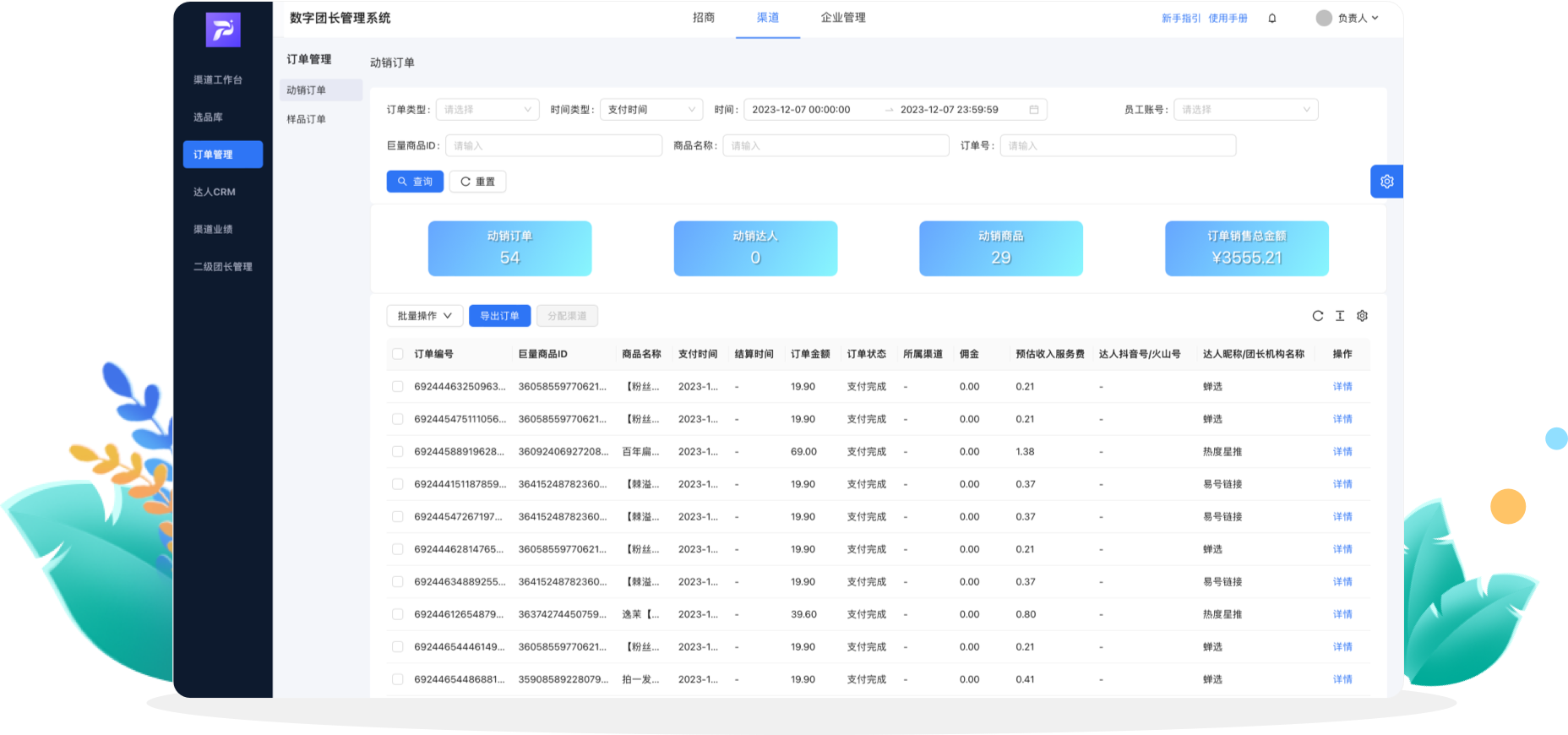Toggle the select-all orders checkbox in header

pyautogui.click(x=398, y=355)
